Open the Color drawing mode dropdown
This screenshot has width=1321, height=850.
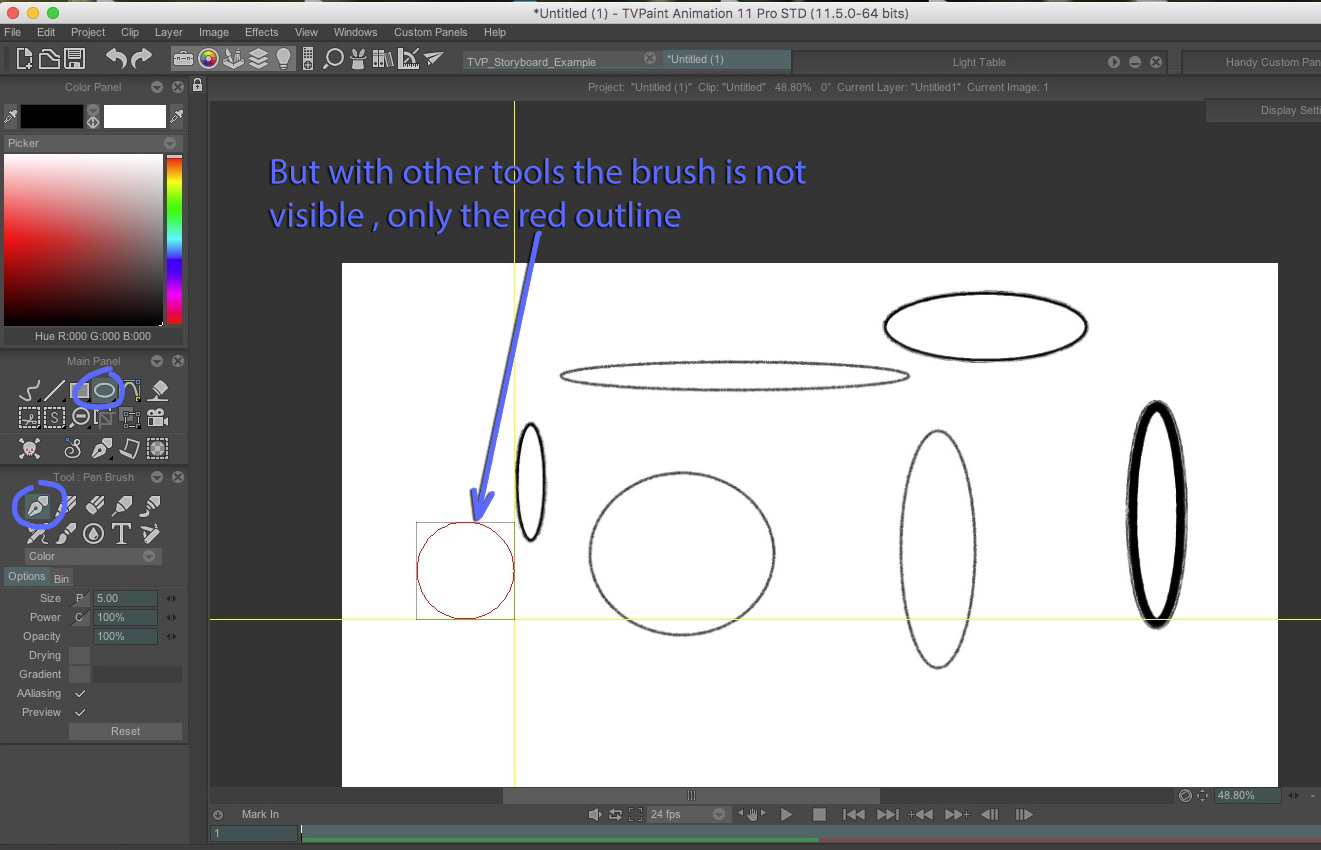point(93,556)
